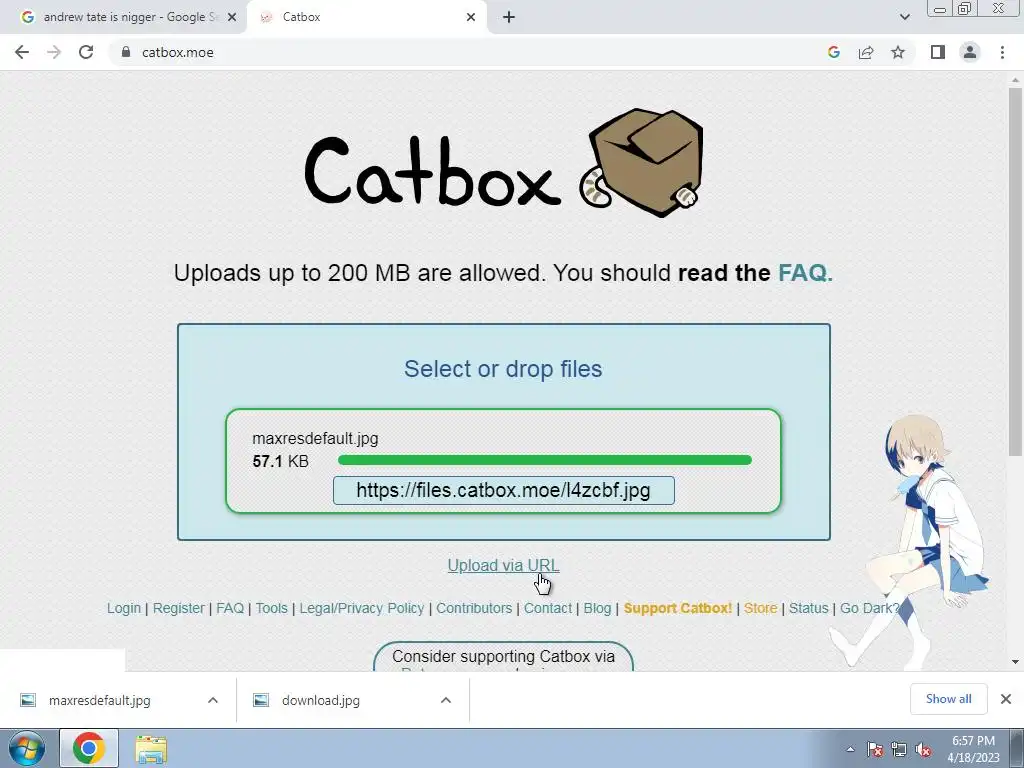Open Chrome three-dot menu
Image resolution: width=1024 pixels, height=768 pixels.
(1002, 52)
